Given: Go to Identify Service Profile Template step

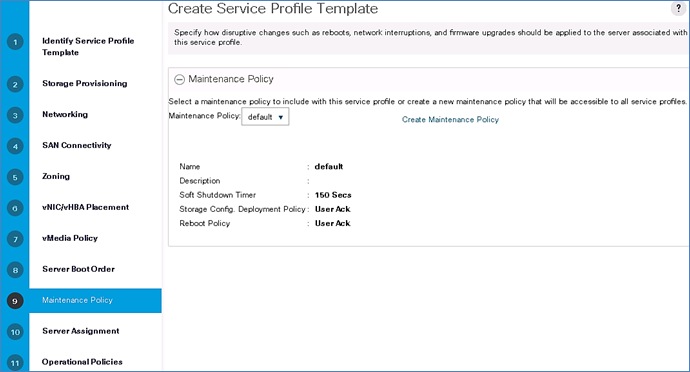Looking at the screenshot, I should pos(88,46).
